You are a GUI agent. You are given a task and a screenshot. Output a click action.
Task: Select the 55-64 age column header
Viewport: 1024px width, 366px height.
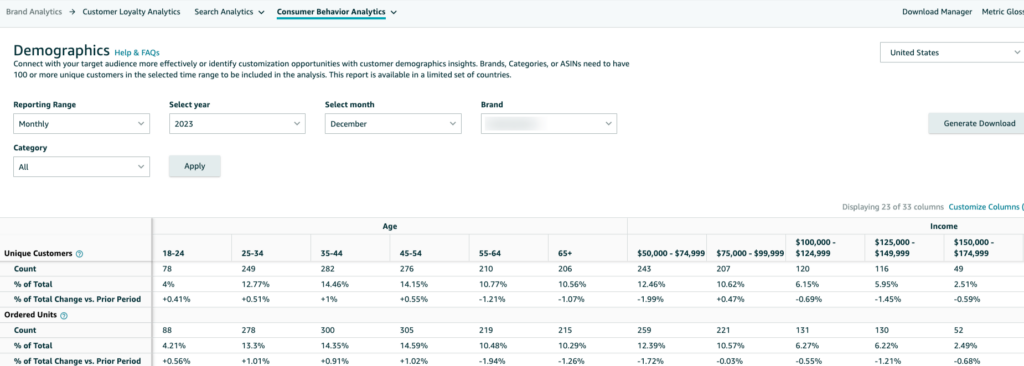pyautogui.click(x=490, y=253)
